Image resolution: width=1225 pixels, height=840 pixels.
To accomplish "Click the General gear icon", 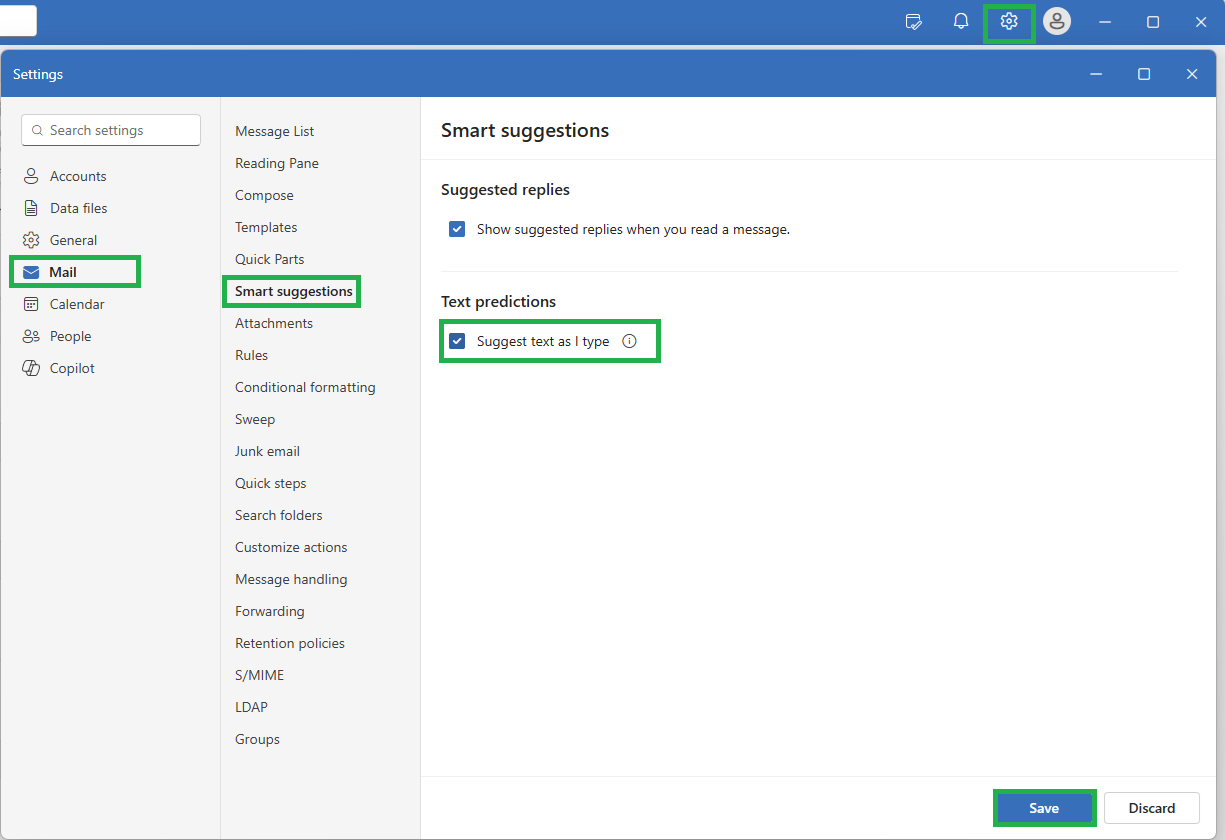I will tap(31, 240).
